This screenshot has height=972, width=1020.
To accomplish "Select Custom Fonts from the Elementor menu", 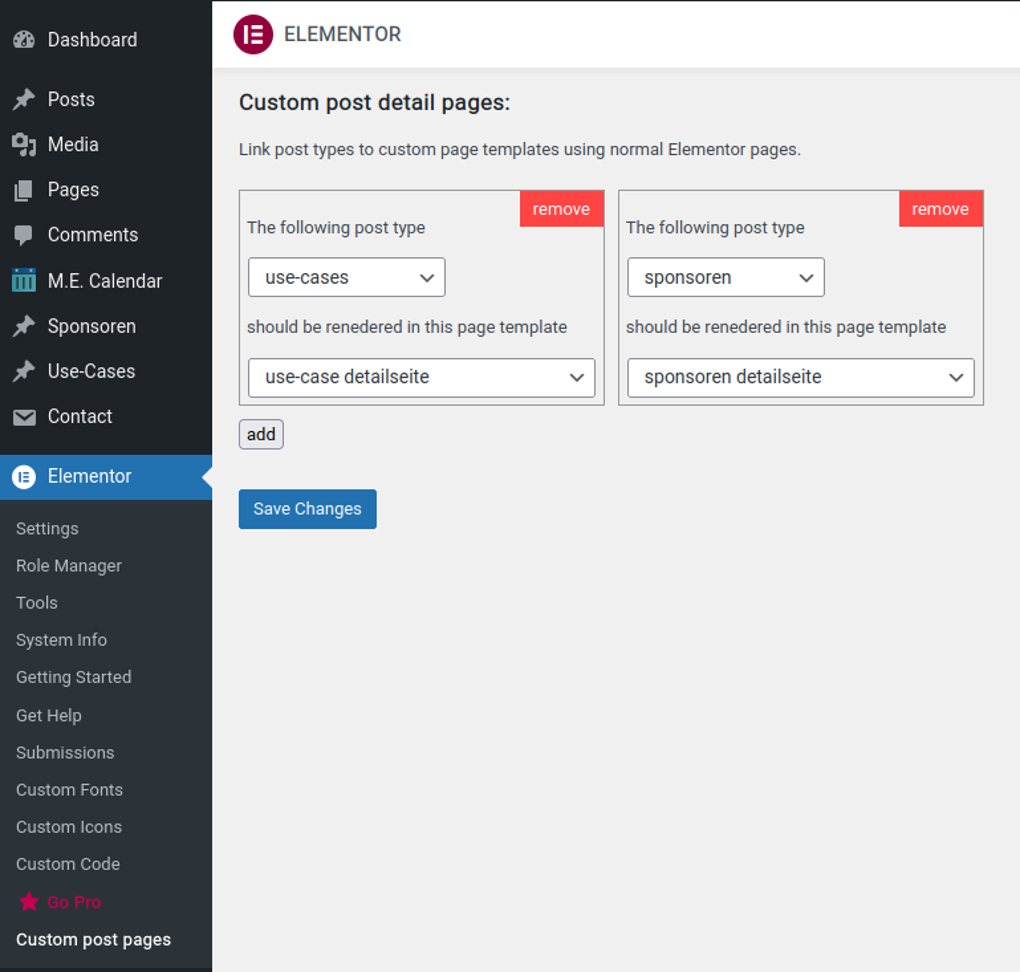I will click(x=69, y=790).
